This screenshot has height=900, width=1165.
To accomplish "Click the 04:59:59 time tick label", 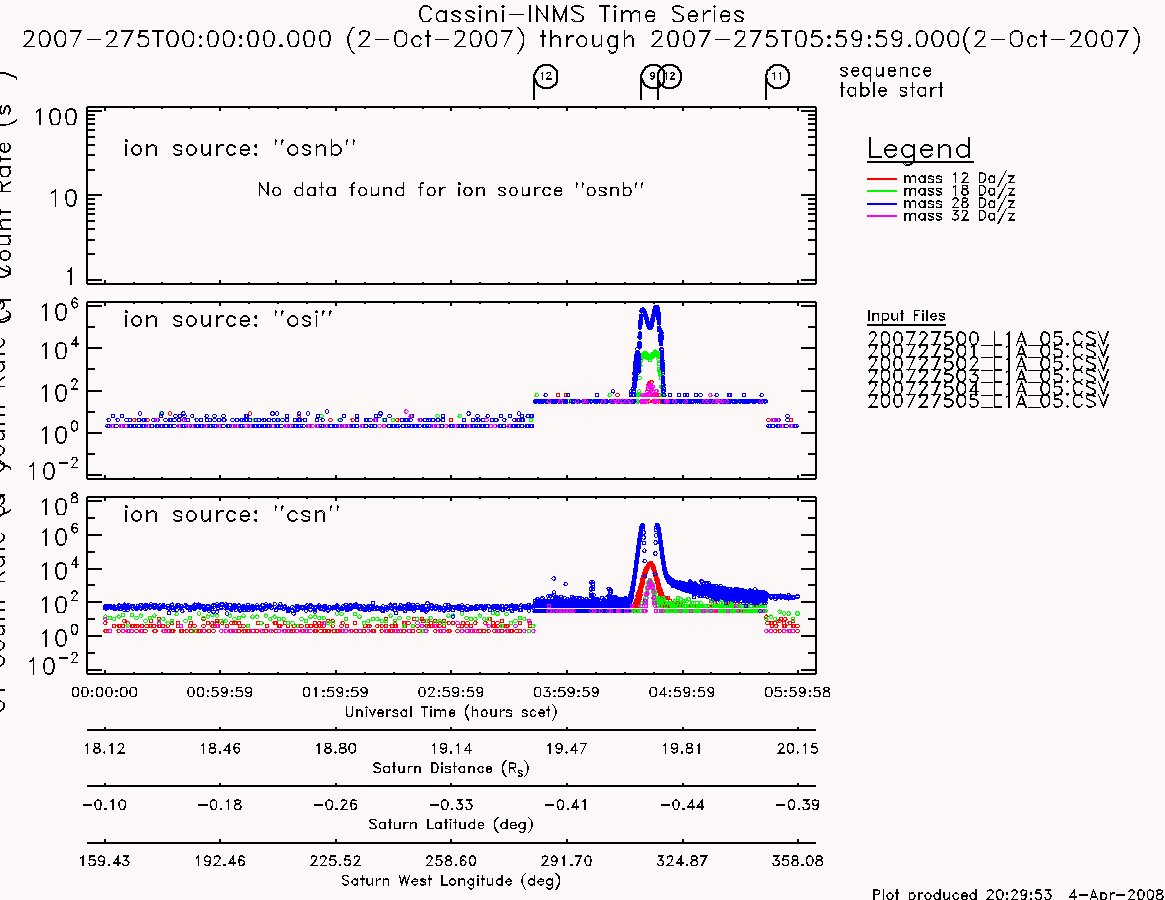I will (x=681, y=692).
